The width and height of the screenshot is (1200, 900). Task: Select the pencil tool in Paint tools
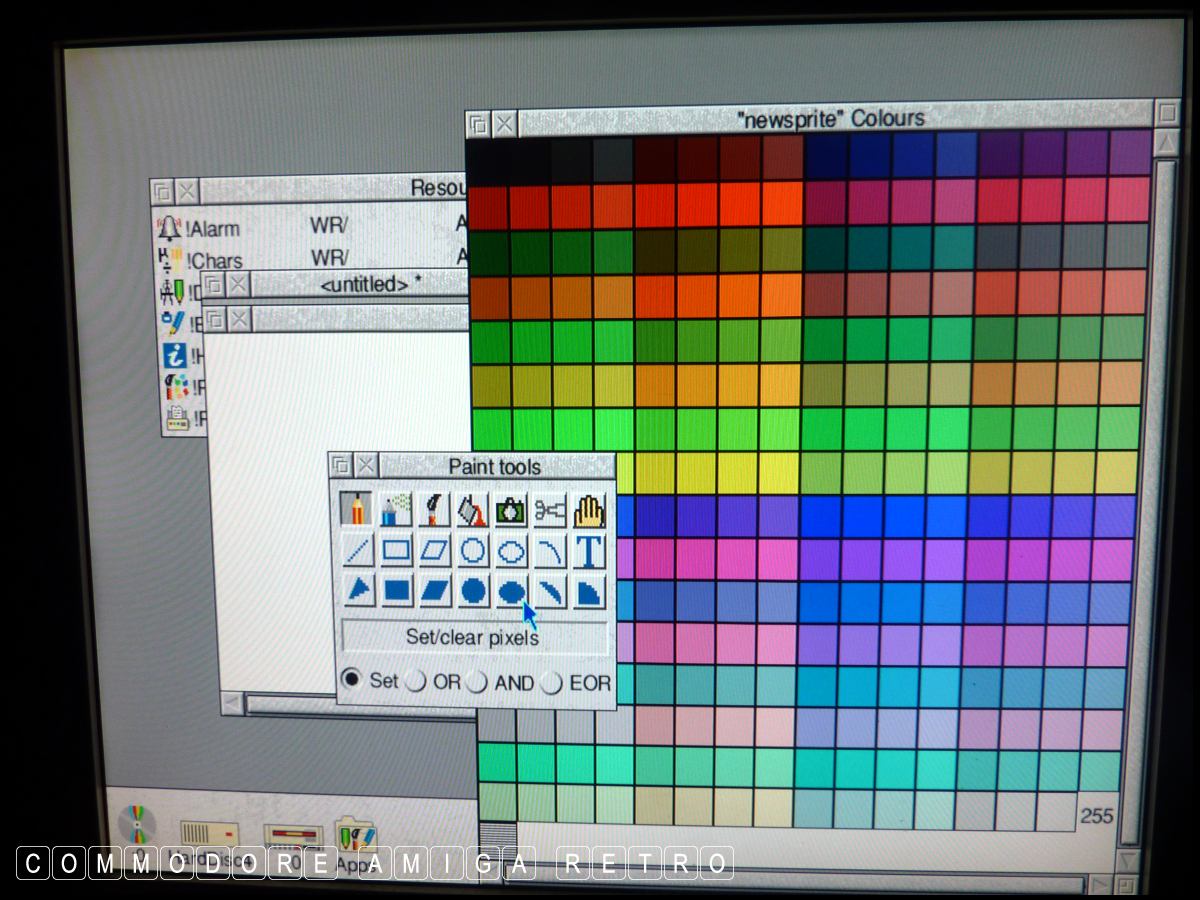[356, 510]
